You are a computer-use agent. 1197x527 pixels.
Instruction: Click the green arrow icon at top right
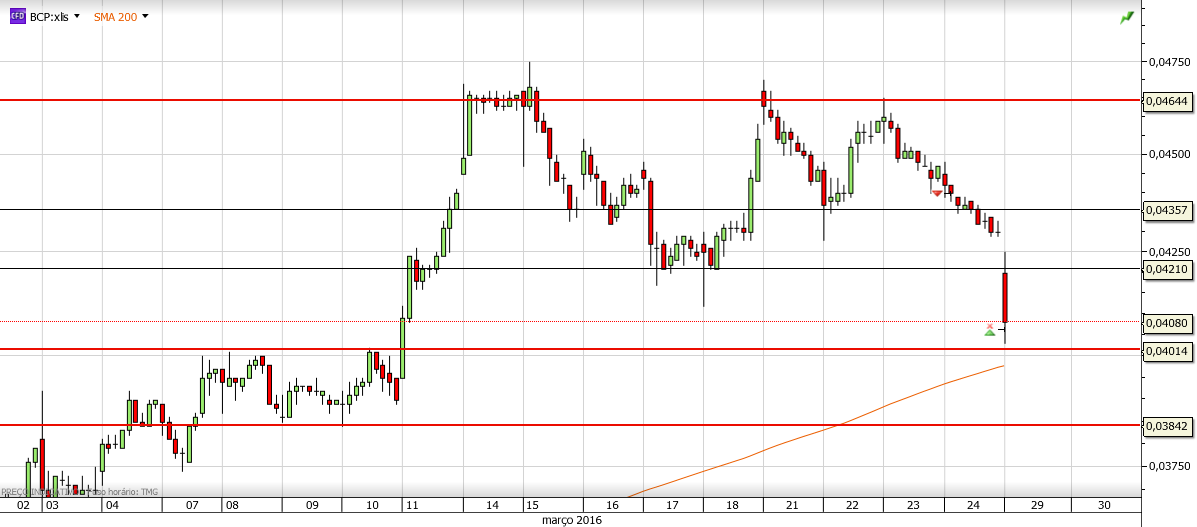1127,18
